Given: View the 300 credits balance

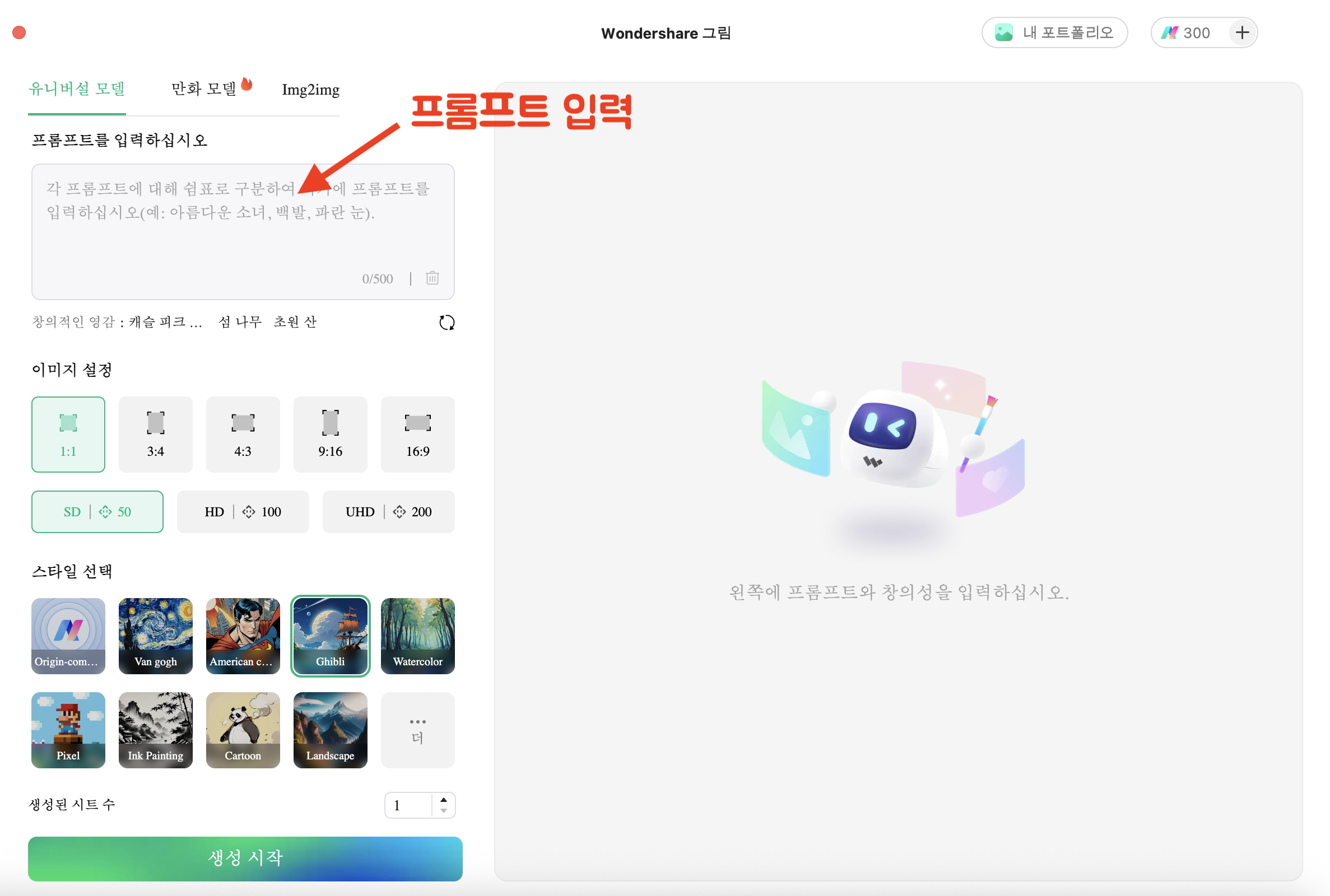Looking at the screenshot, I should pos(1186,32).
